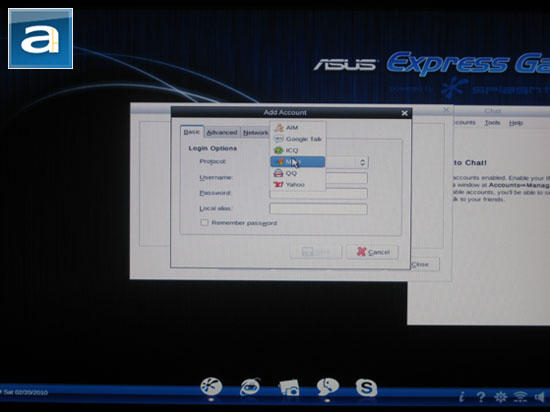The width and height of the screenshot is (550, 412).
Task: Open Tools menu in Chat window
Action: [x=492, y=122]
